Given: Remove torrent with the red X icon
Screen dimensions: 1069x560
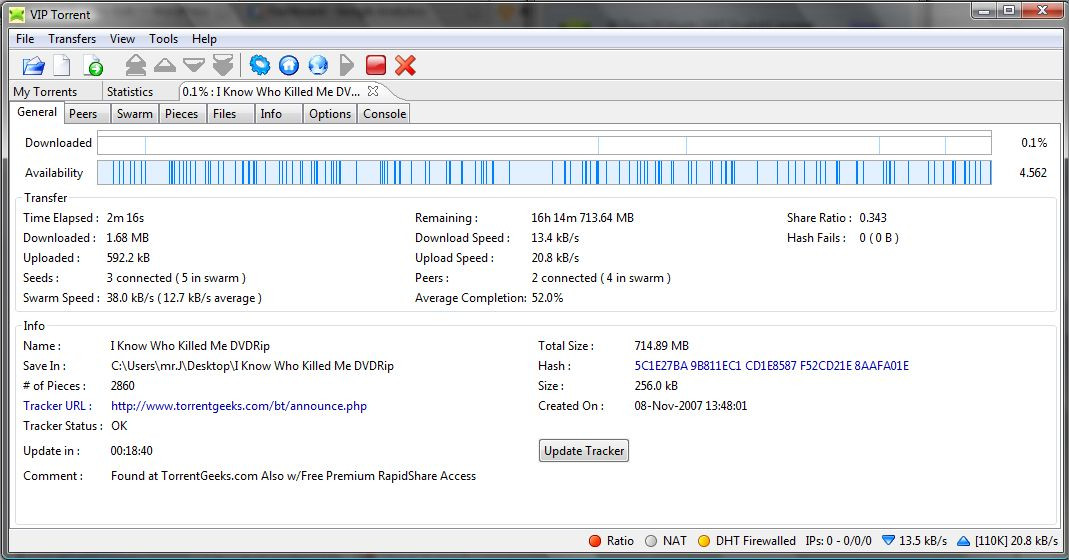Looking at the screenshot, I should [x=405, y=65].
